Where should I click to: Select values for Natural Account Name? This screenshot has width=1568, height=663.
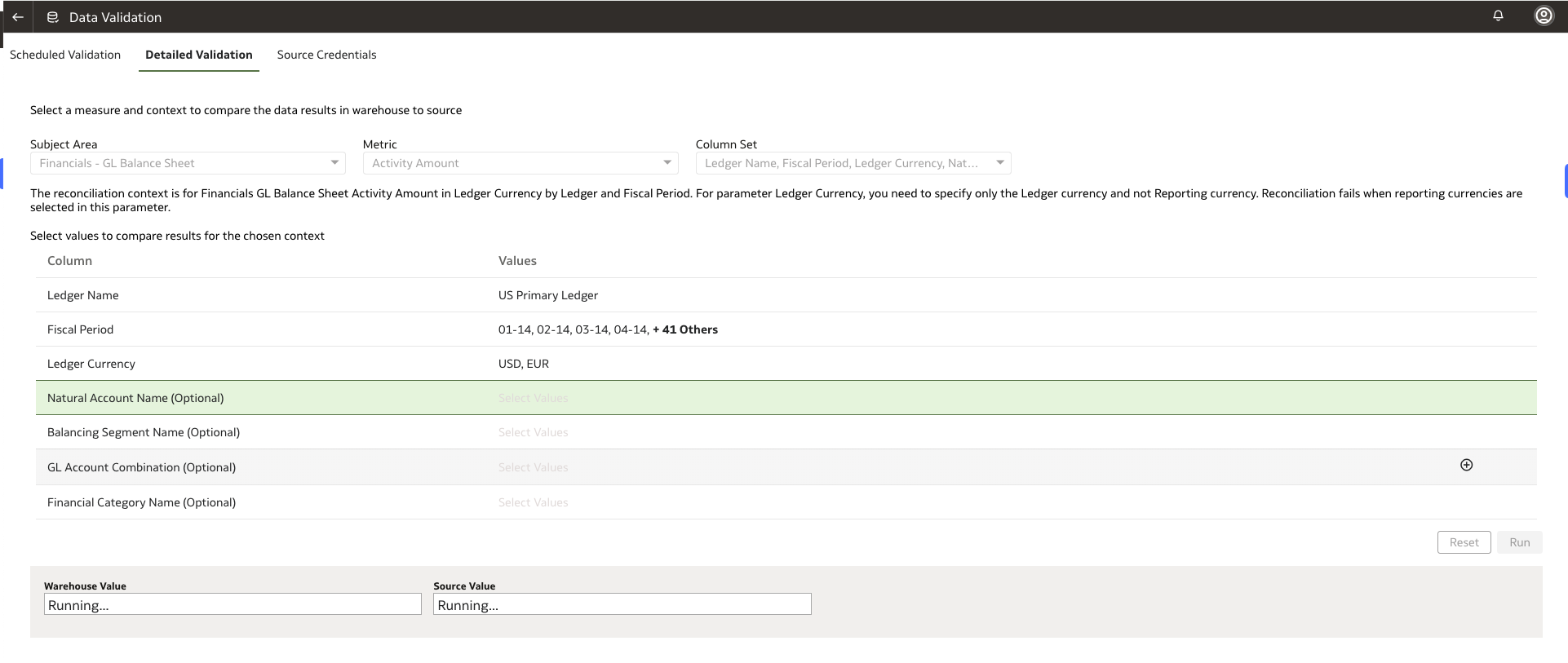[x=533, y=398]
